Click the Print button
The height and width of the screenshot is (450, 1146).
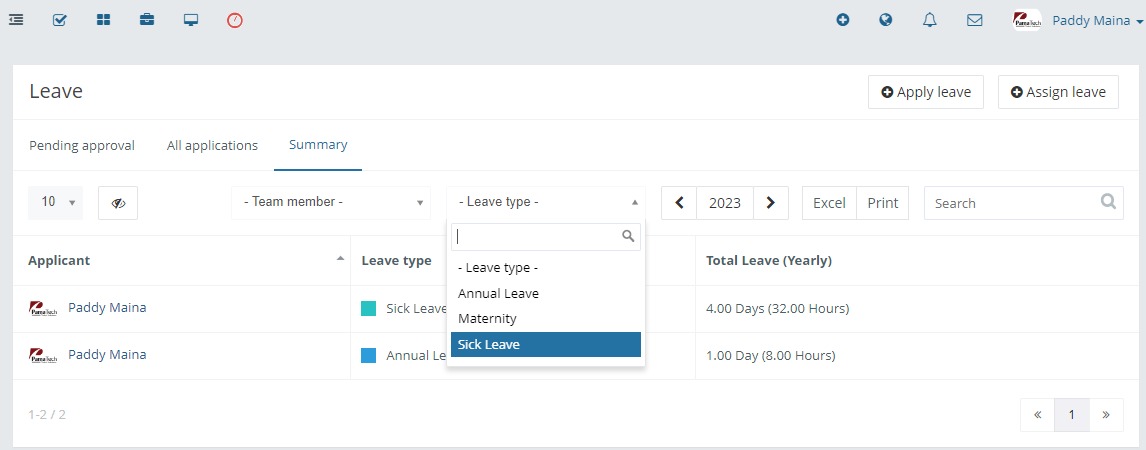[883, 203]
